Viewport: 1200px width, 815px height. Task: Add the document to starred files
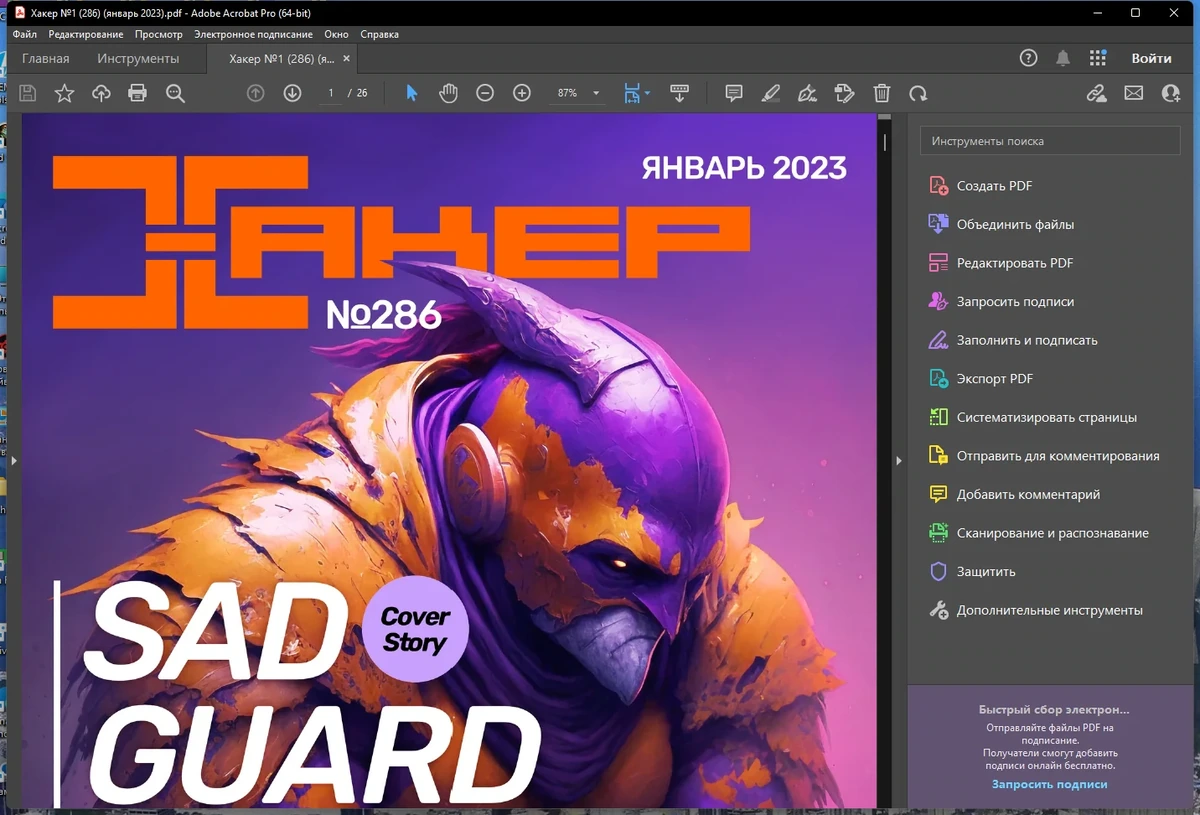pyautogui.click(x=64, y=93)
